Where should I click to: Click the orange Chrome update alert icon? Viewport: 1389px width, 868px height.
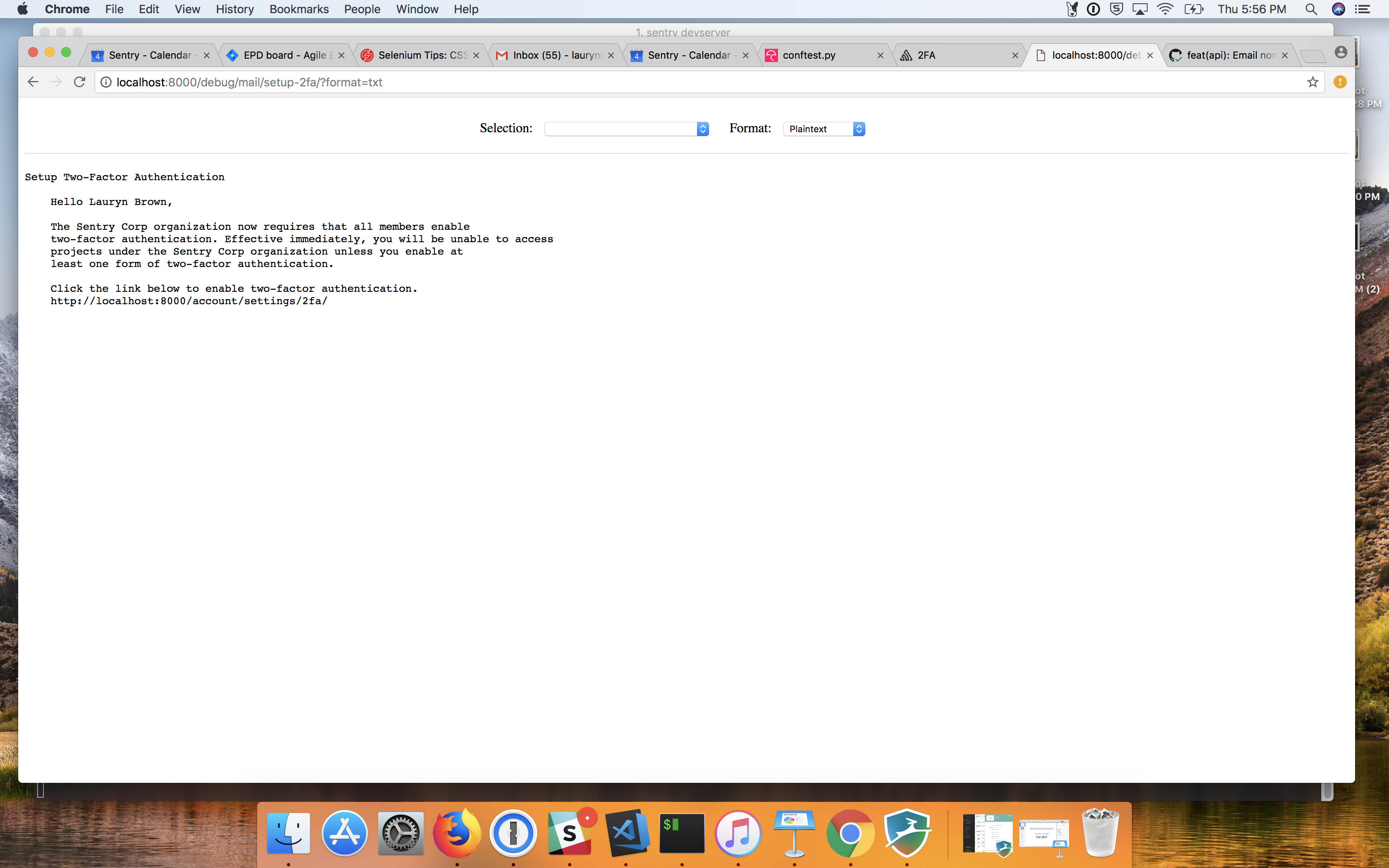(1340, 82)
